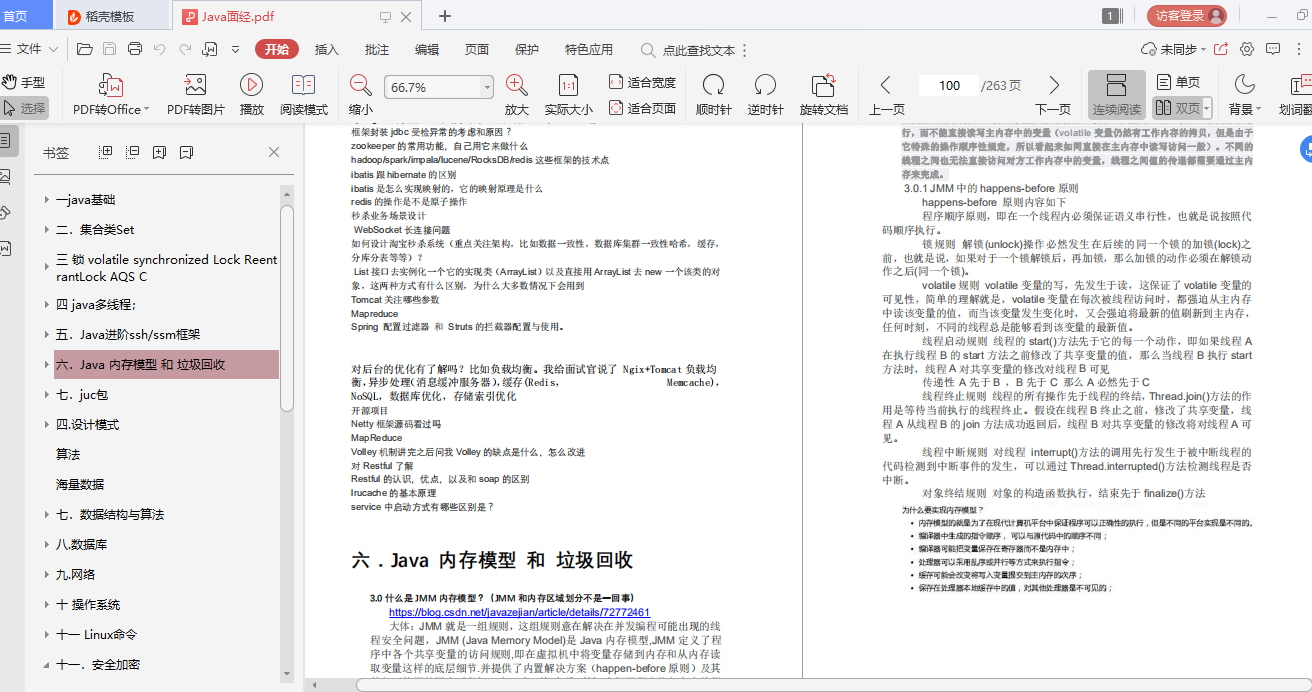1312x692 pixels.
Task: Click add bookmark icon
Action: click(x=160, y=152)
